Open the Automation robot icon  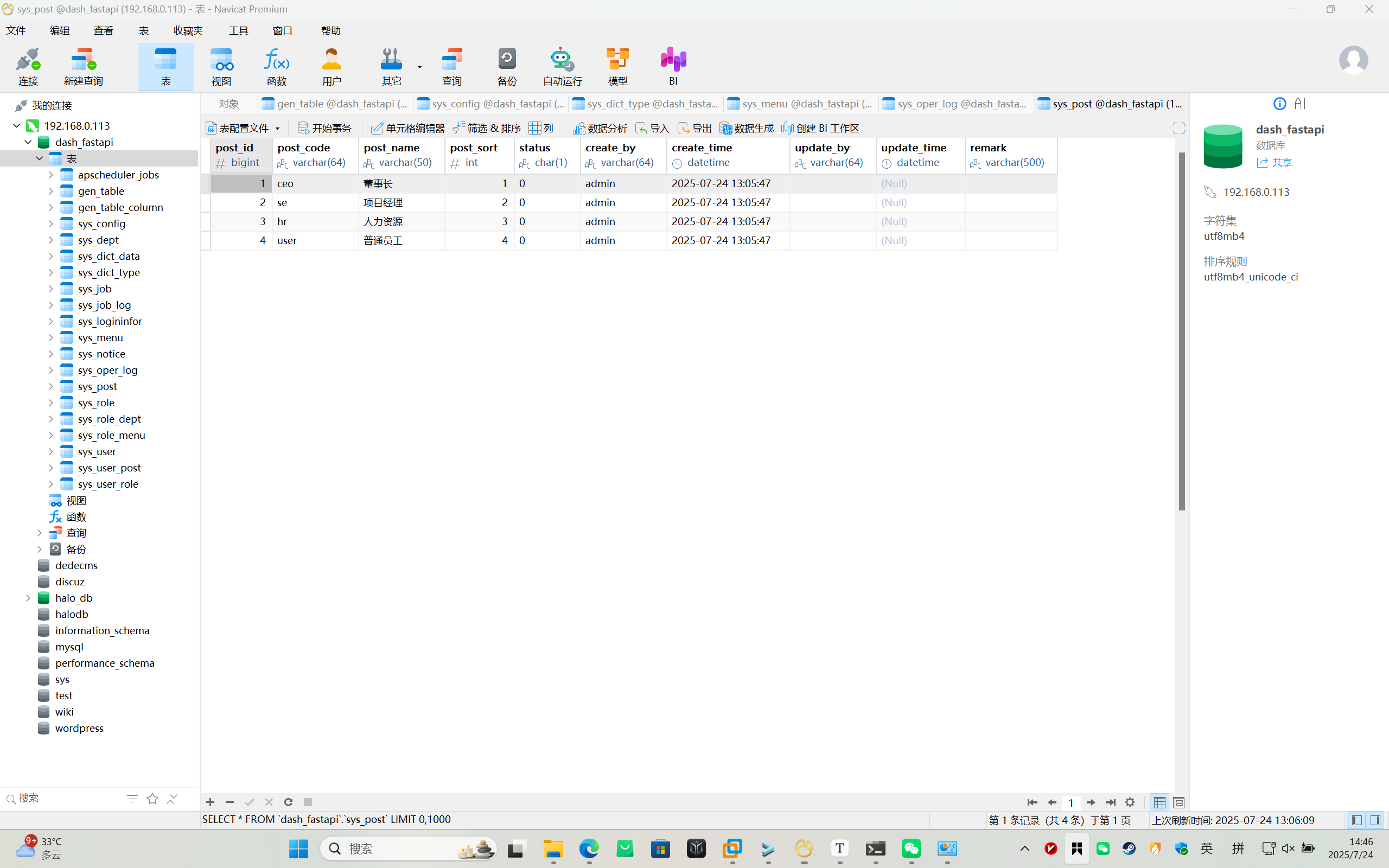562,67
